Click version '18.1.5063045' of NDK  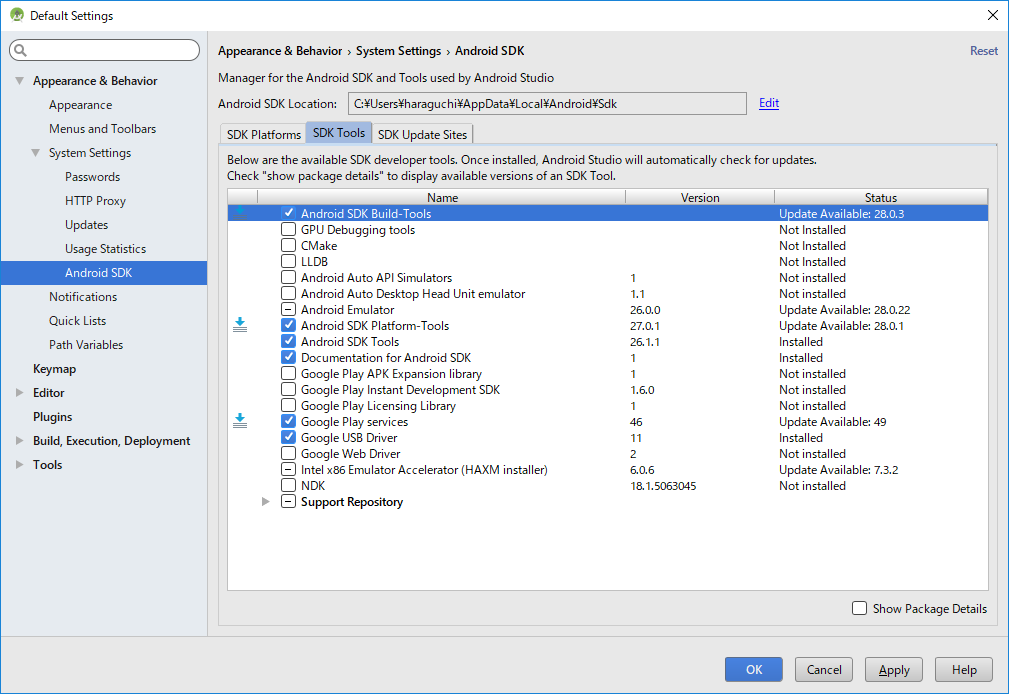click(663, 486)
